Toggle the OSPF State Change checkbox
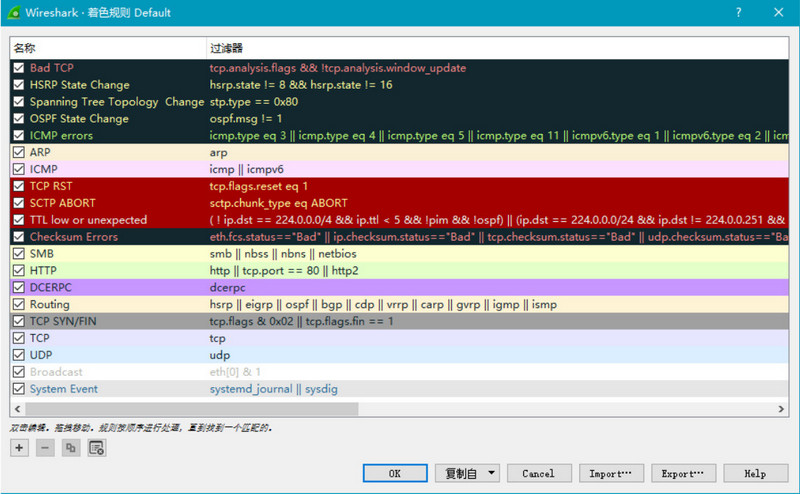The image size is (800, 494). (19, 118)
